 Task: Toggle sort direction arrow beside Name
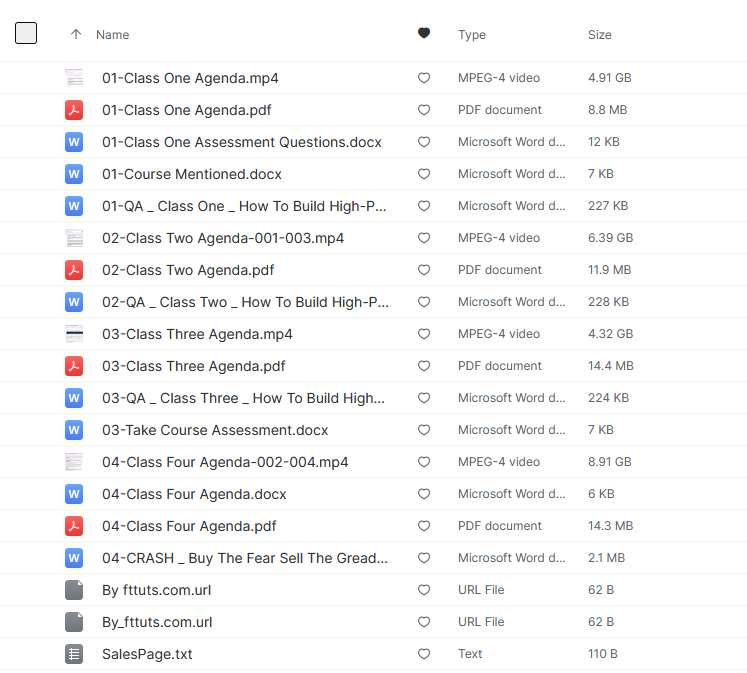point(76,35)
